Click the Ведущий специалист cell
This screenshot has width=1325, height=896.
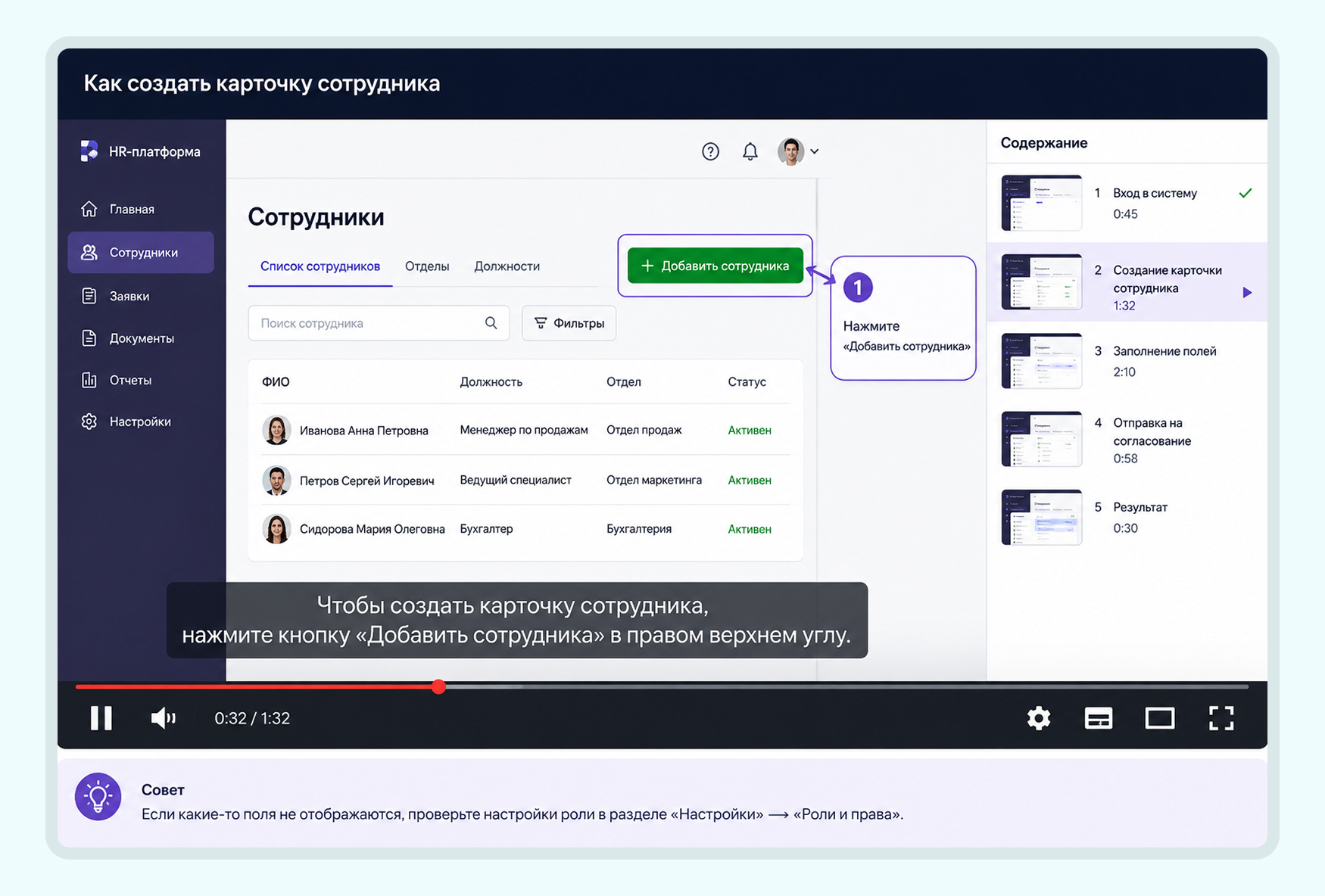point(515,480)
